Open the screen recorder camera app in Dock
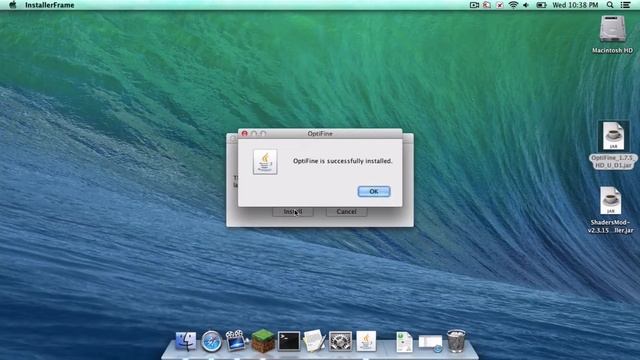 [237, 340]
